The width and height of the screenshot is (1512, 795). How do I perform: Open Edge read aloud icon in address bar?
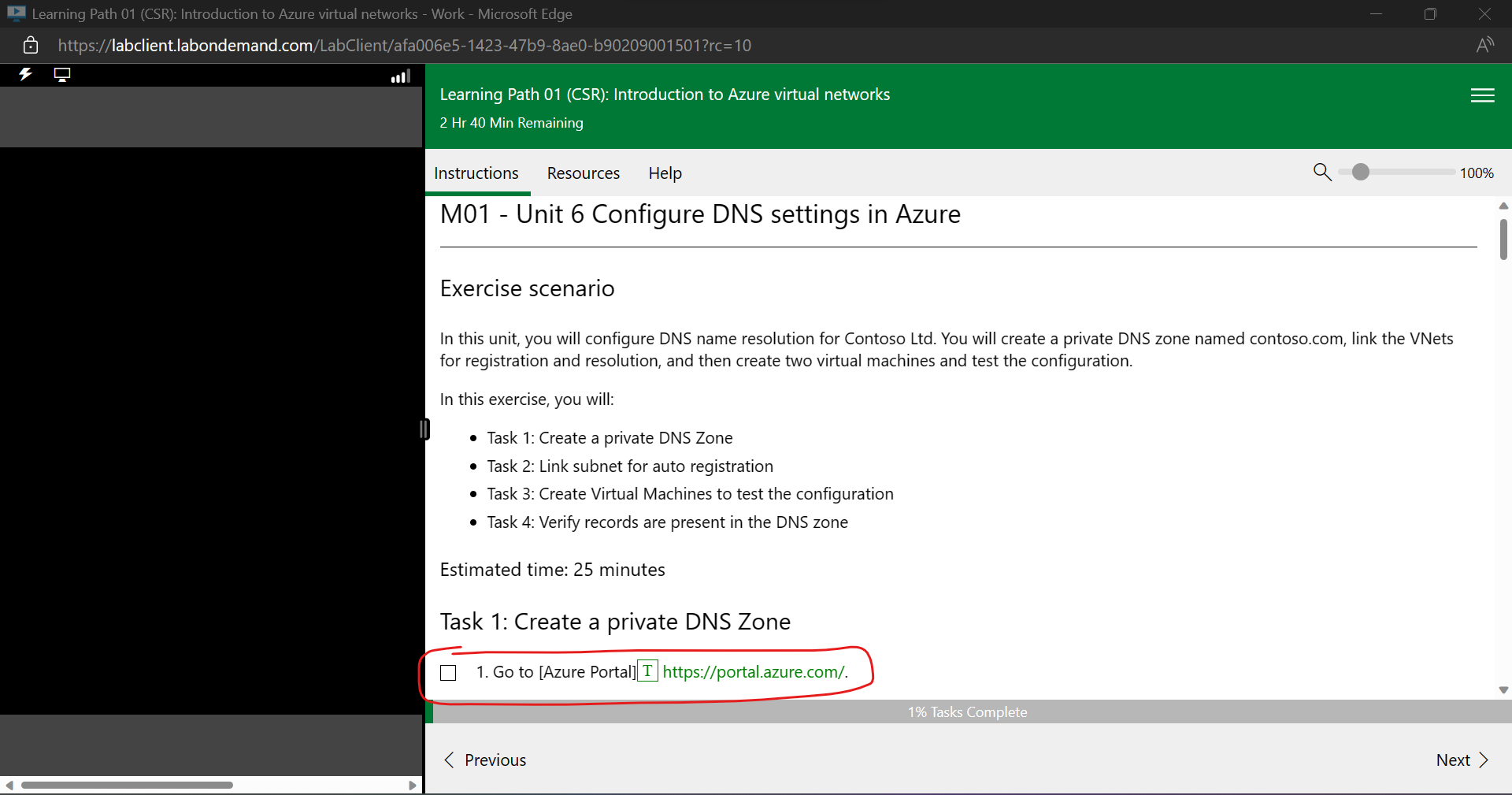point(1485,45)
